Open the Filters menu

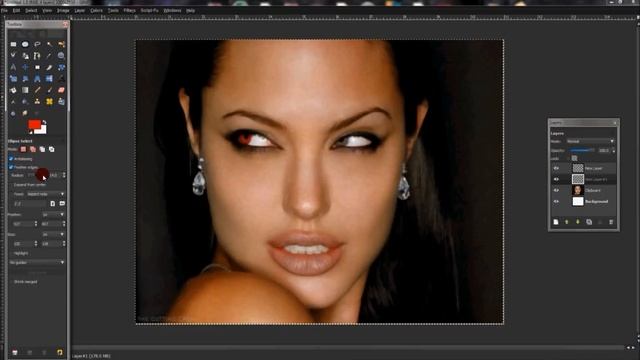tap(129, 10)
